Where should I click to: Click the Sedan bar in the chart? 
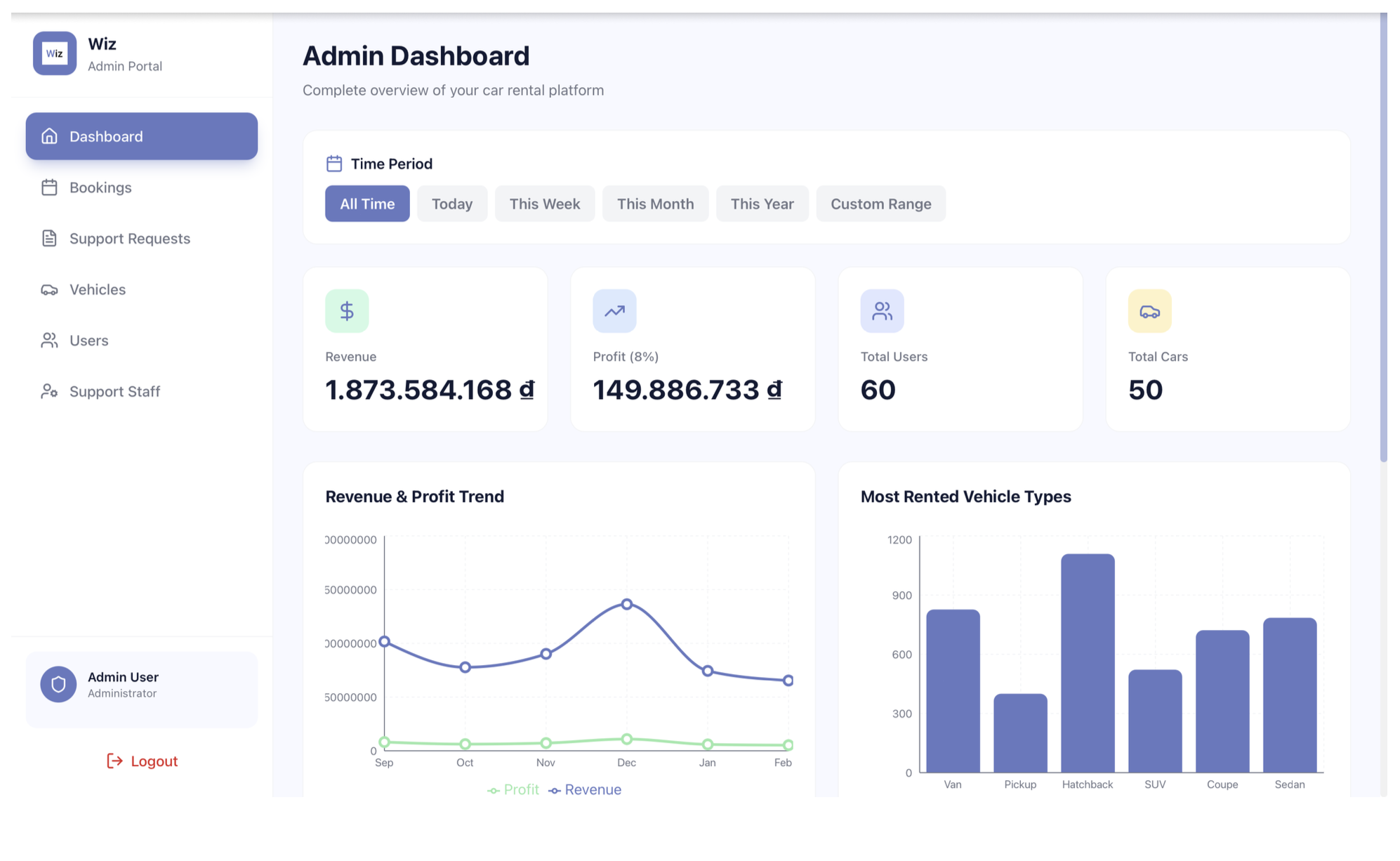tap(1290, 695)
